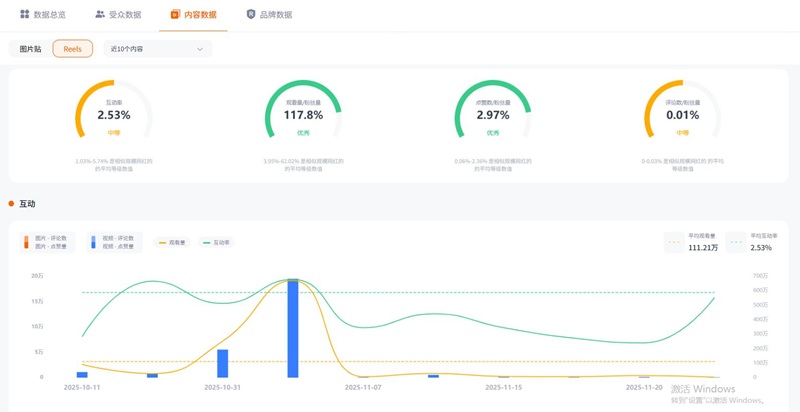
Task: Toggle the 观看量 line legend
Action: (x=172, y=243)
